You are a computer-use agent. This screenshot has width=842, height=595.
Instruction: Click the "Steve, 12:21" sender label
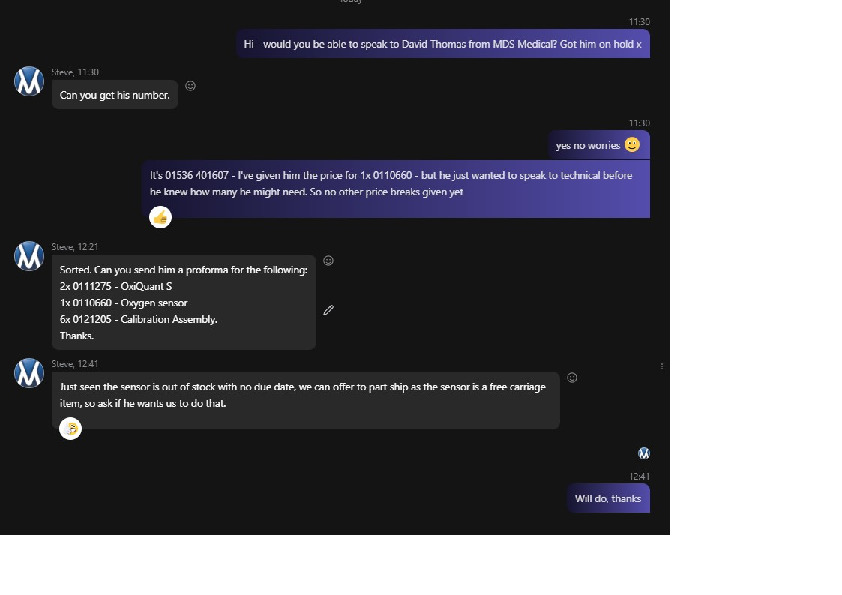tap(75, 246)
